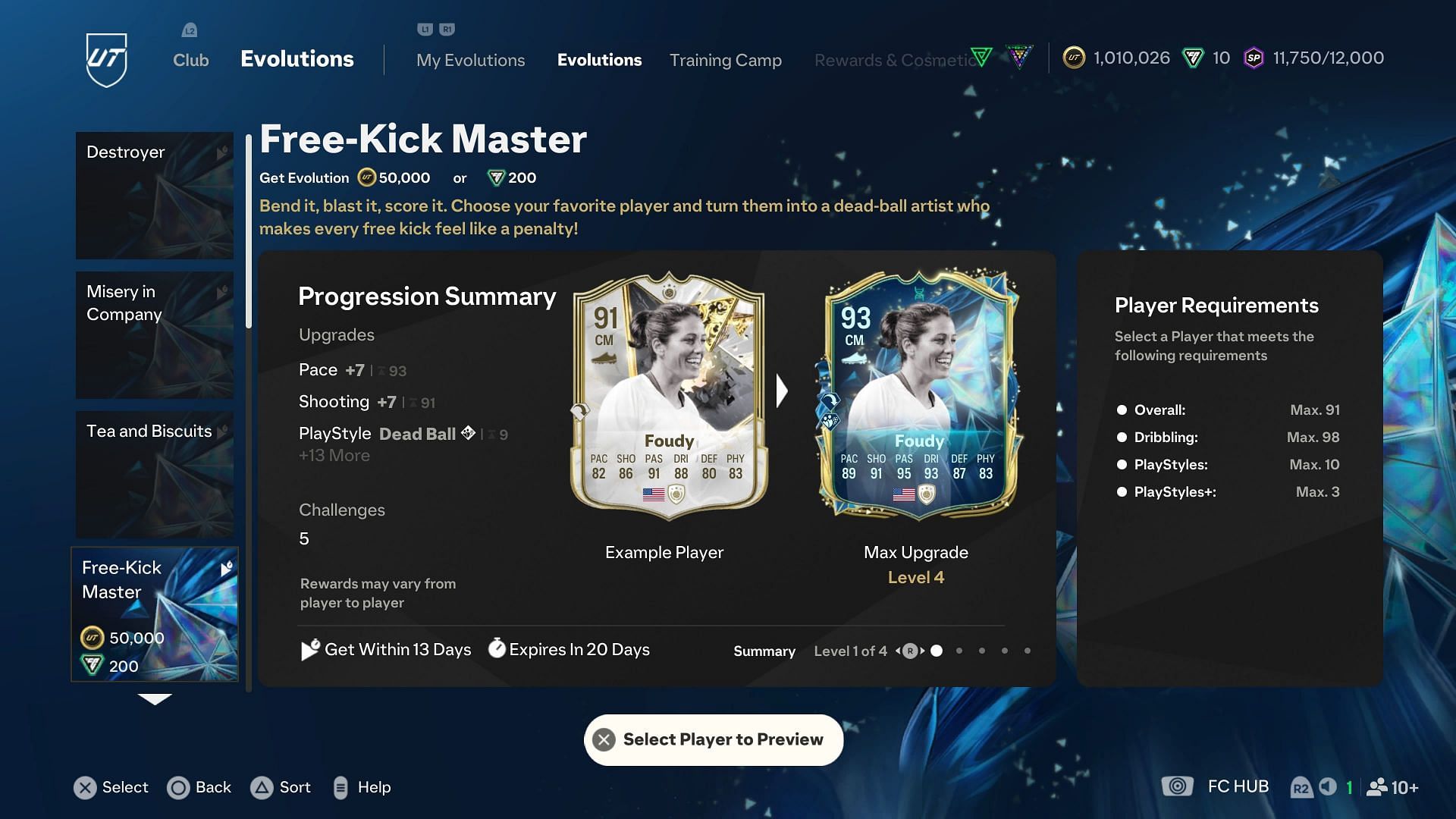
Task: Expand the '+13 More' upgrades list
Action: point(334,456)
